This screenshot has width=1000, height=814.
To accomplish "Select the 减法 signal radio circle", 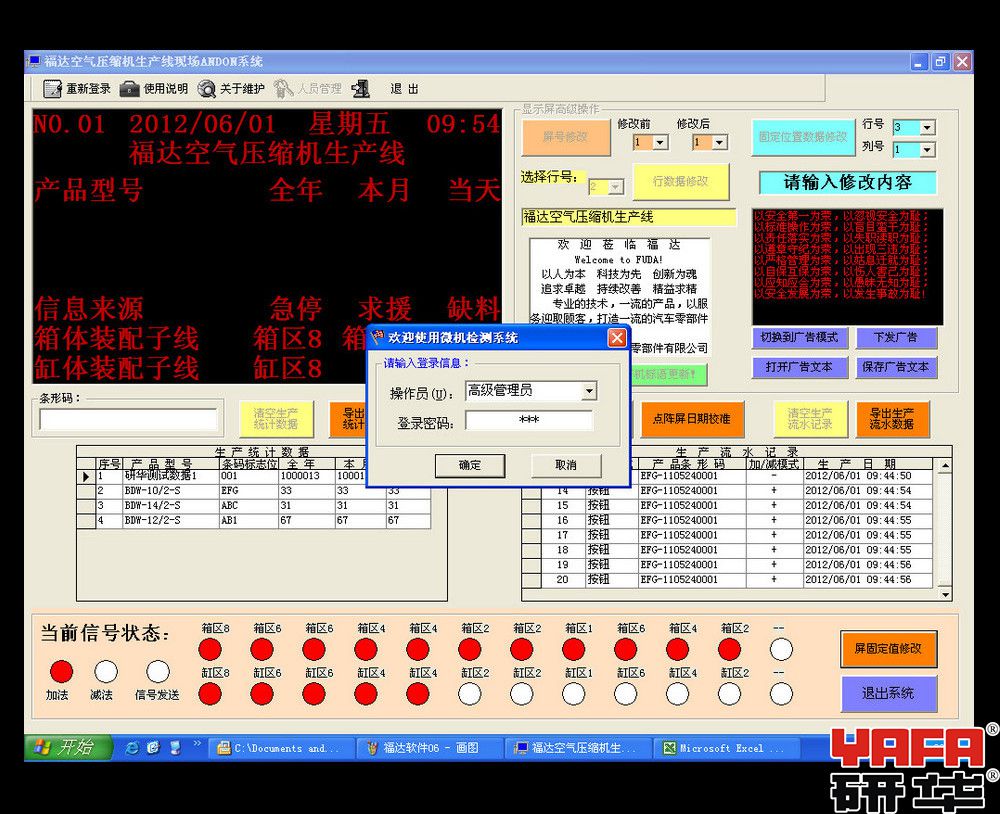I will (105, 671).
